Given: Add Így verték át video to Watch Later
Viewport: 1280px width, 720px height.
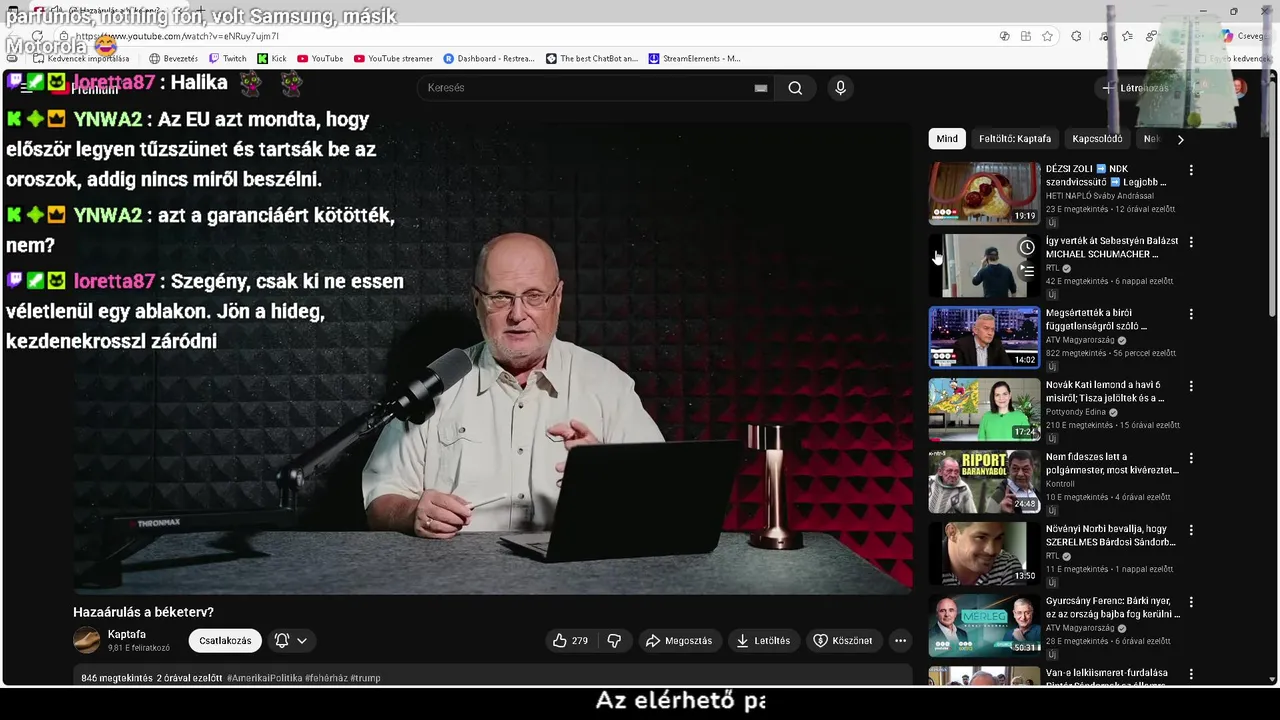Looking at the screenshot, I should (x=1027, y=247).
